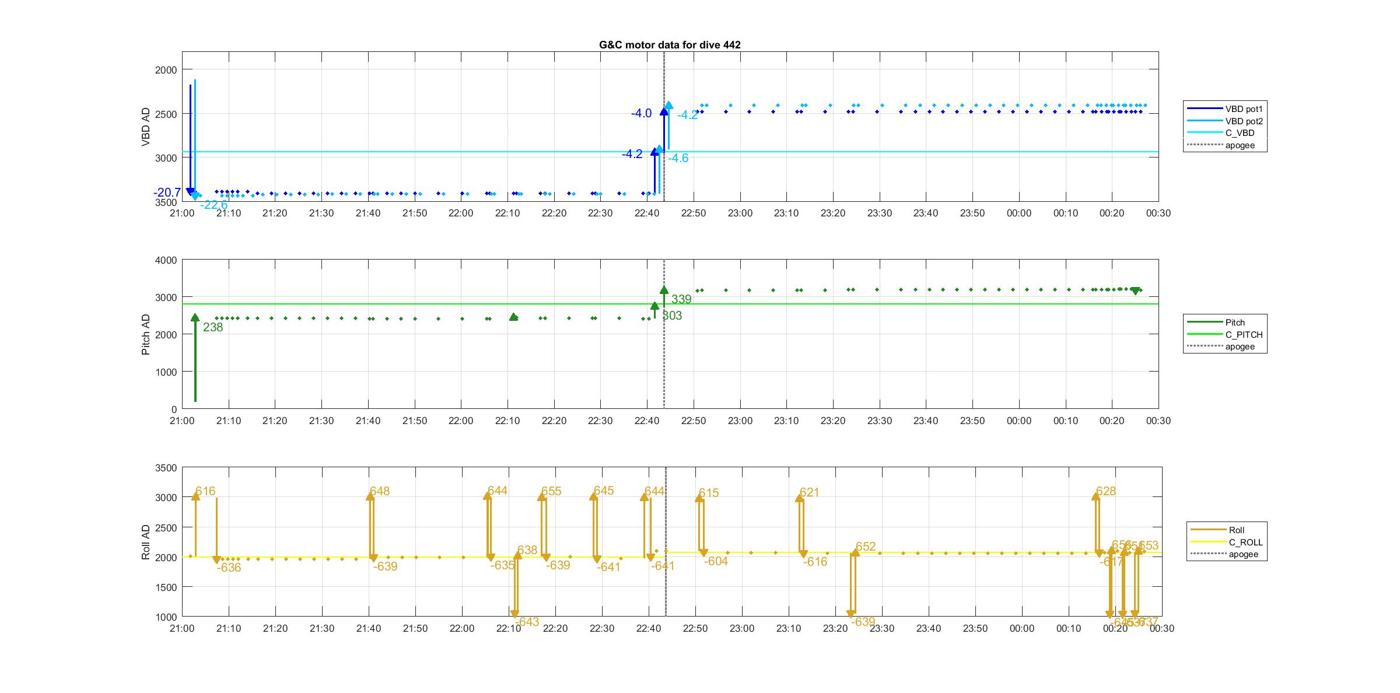This screenshot has height=693, width=1400.
Task: Click the light blue '-4.2' VBD label
Action: tap(688, 115)
